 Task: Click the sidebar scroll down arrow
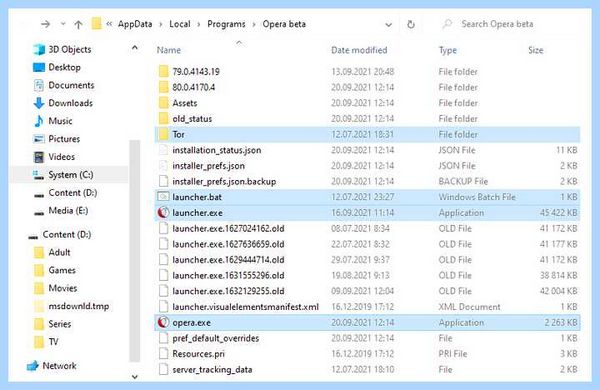135,377
